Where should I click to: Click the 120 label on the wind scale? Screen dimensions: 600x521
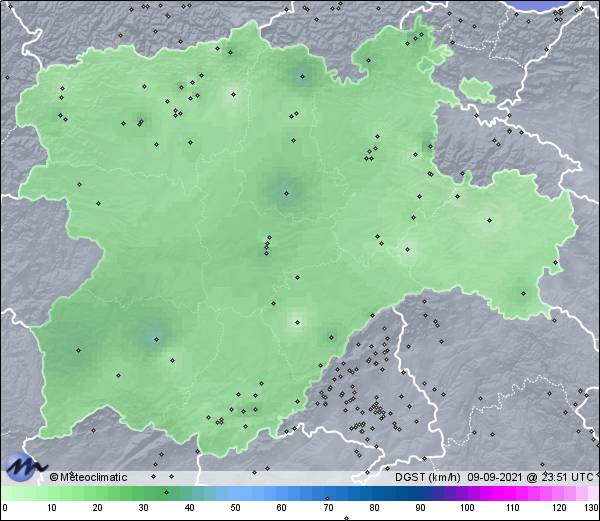point(559,508)
